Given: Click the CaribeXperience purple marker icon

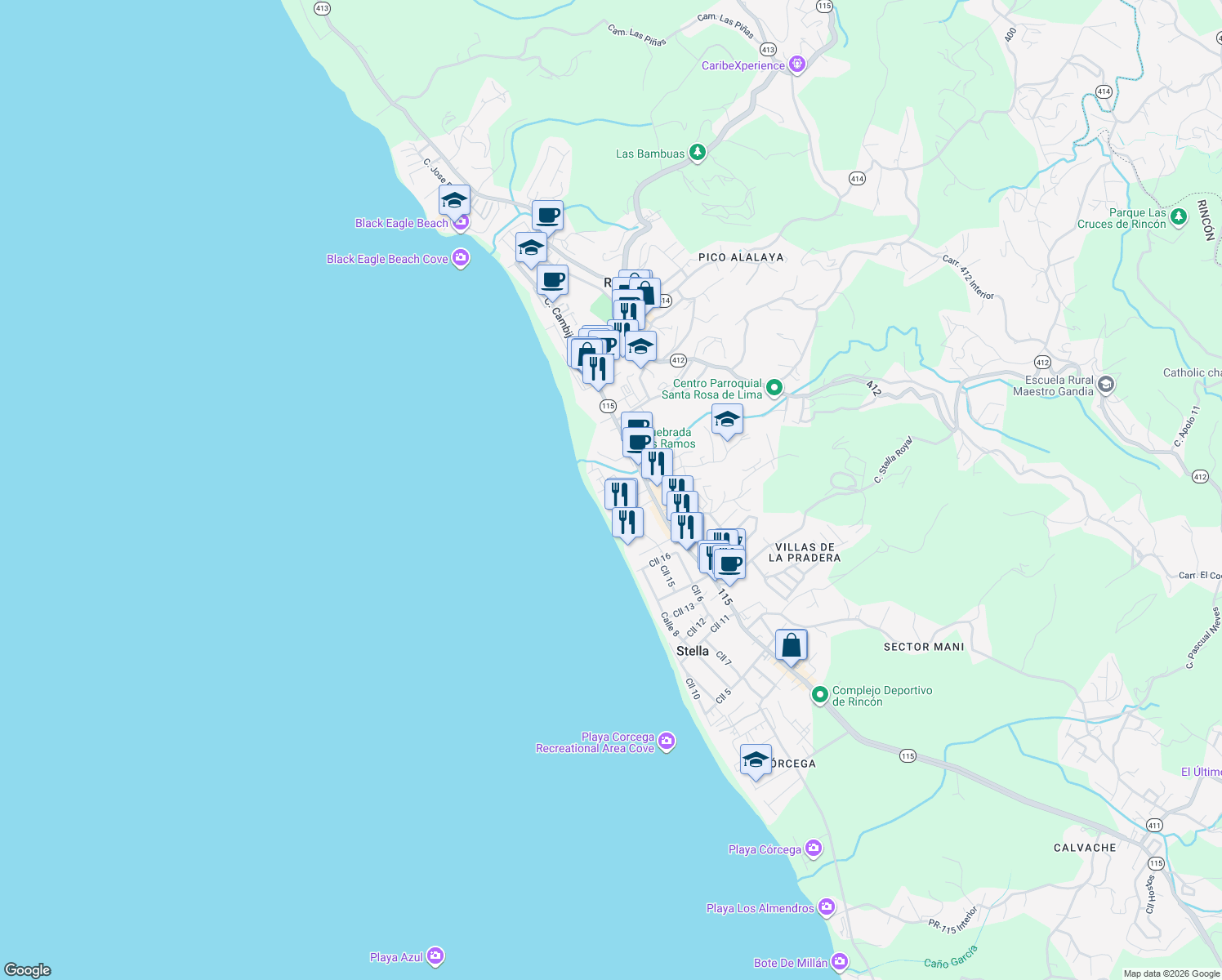Looking at the screenshot, I should click(x=796, y=64).
